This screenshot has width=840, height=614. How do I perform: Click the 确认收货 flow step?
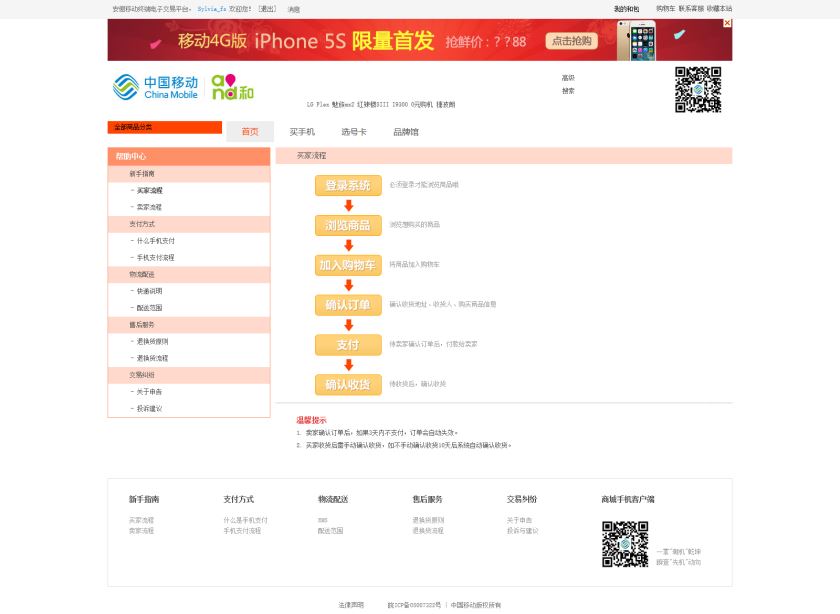pos(348,384)
